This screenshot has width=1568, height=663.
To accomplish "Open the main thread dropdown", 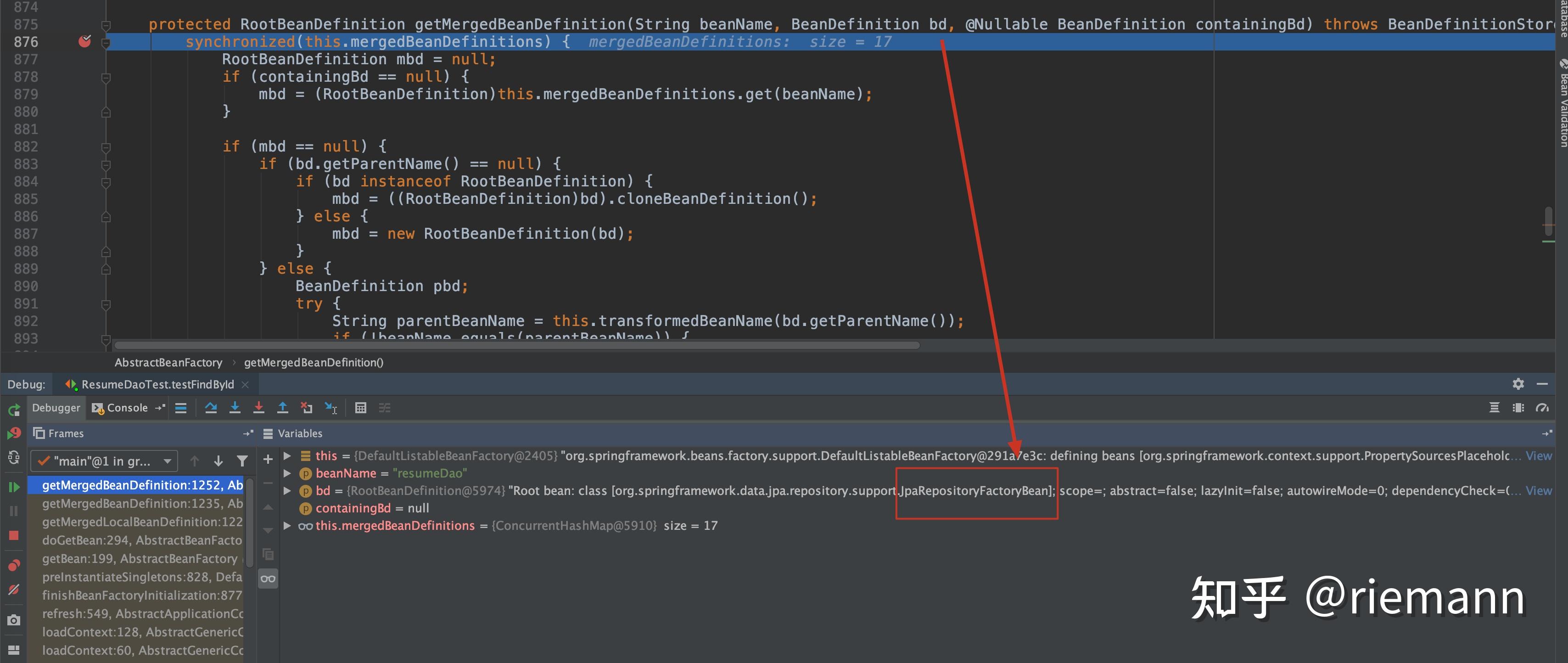I will point(104,461).
